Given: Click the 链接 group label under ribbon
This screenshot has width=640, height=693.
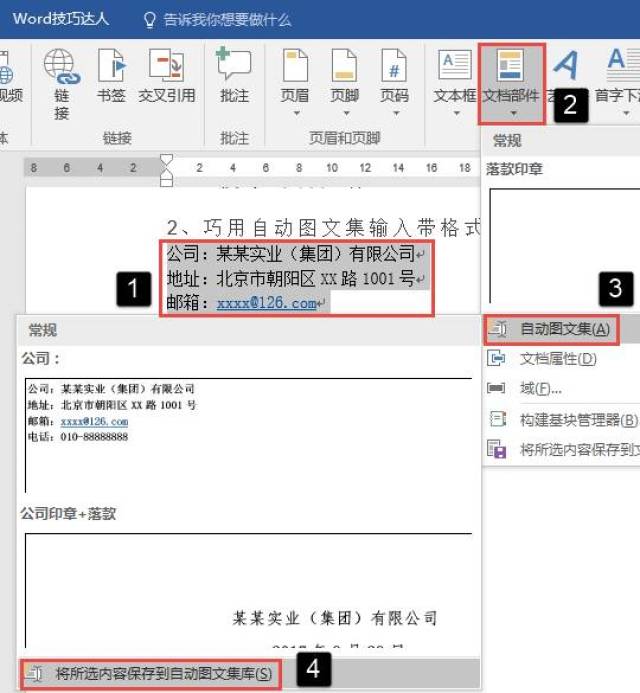Looking at the screenshot, I should [x=117, y=138].
